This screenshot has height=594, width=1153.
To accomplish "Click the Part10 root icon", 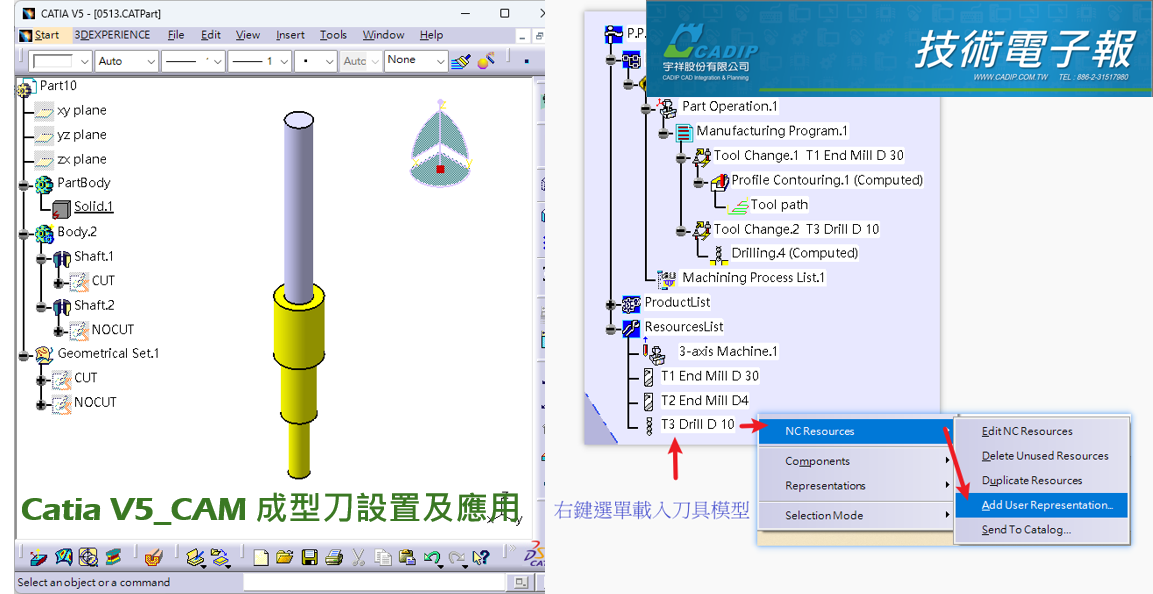I will click(26, 86).
